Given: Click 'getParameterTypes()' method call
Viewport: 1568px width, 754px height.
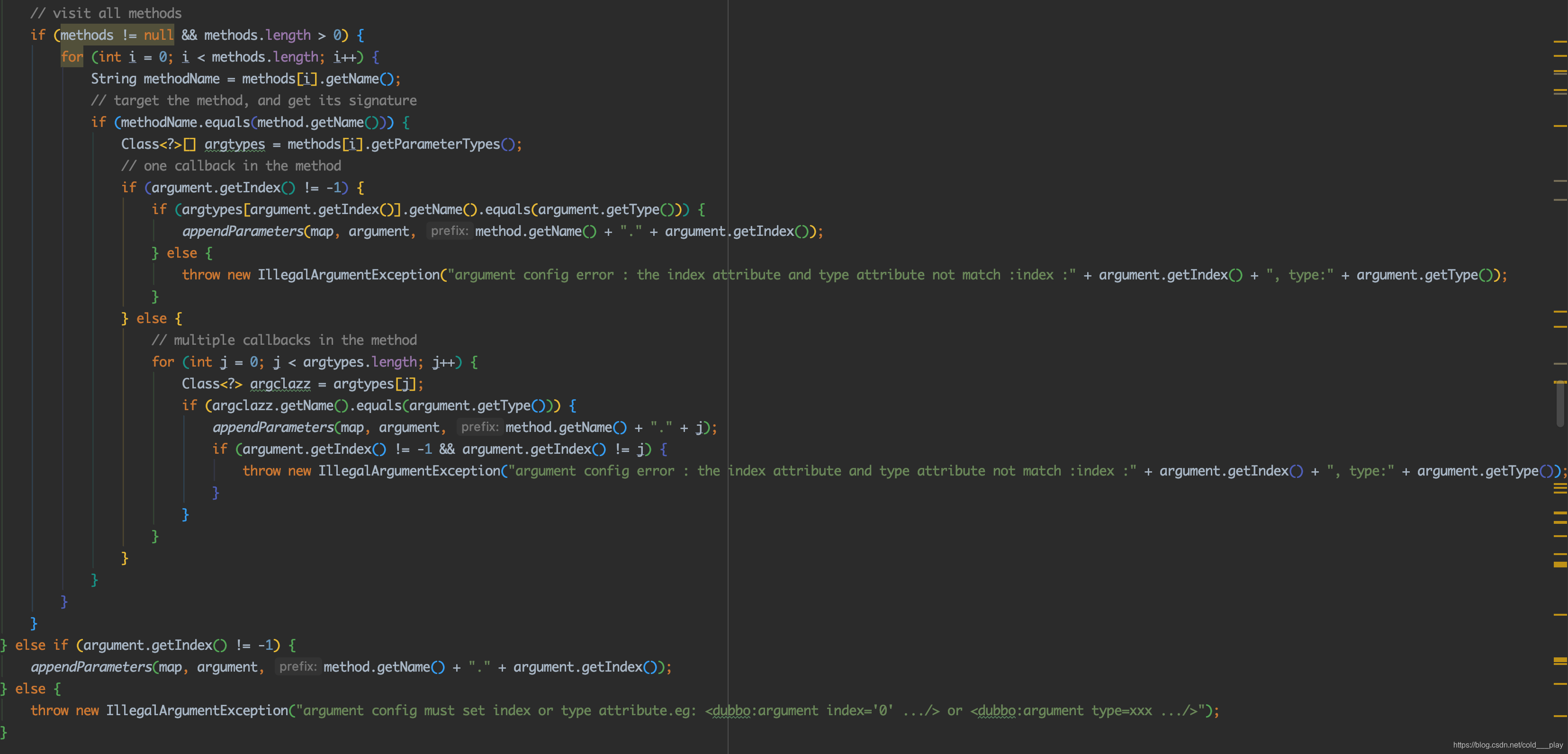Looking at the screenshot, I should 443,144.
